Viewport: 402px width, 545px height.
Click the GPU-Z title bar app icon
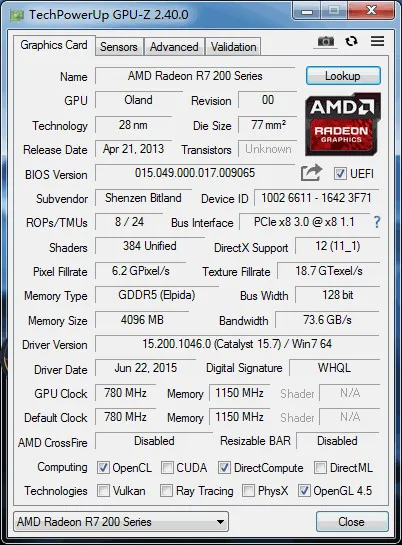coord(17,15)
